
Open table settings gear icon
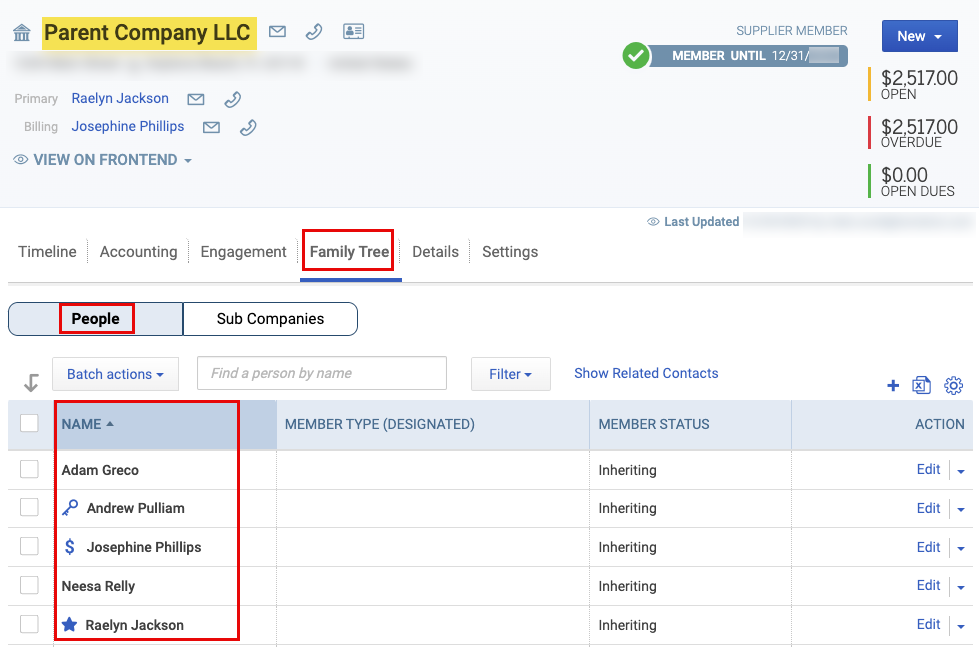953,385
